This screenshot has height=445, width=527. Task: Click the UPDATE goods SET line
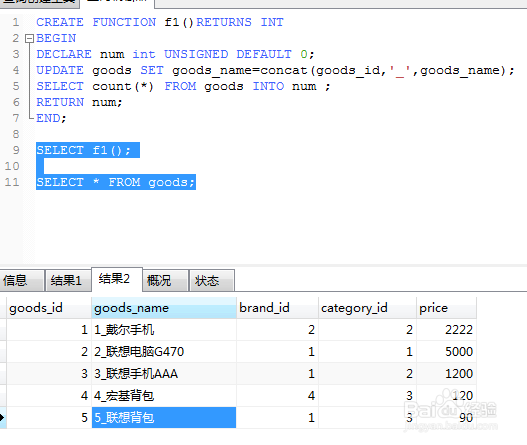click(275, 70)
